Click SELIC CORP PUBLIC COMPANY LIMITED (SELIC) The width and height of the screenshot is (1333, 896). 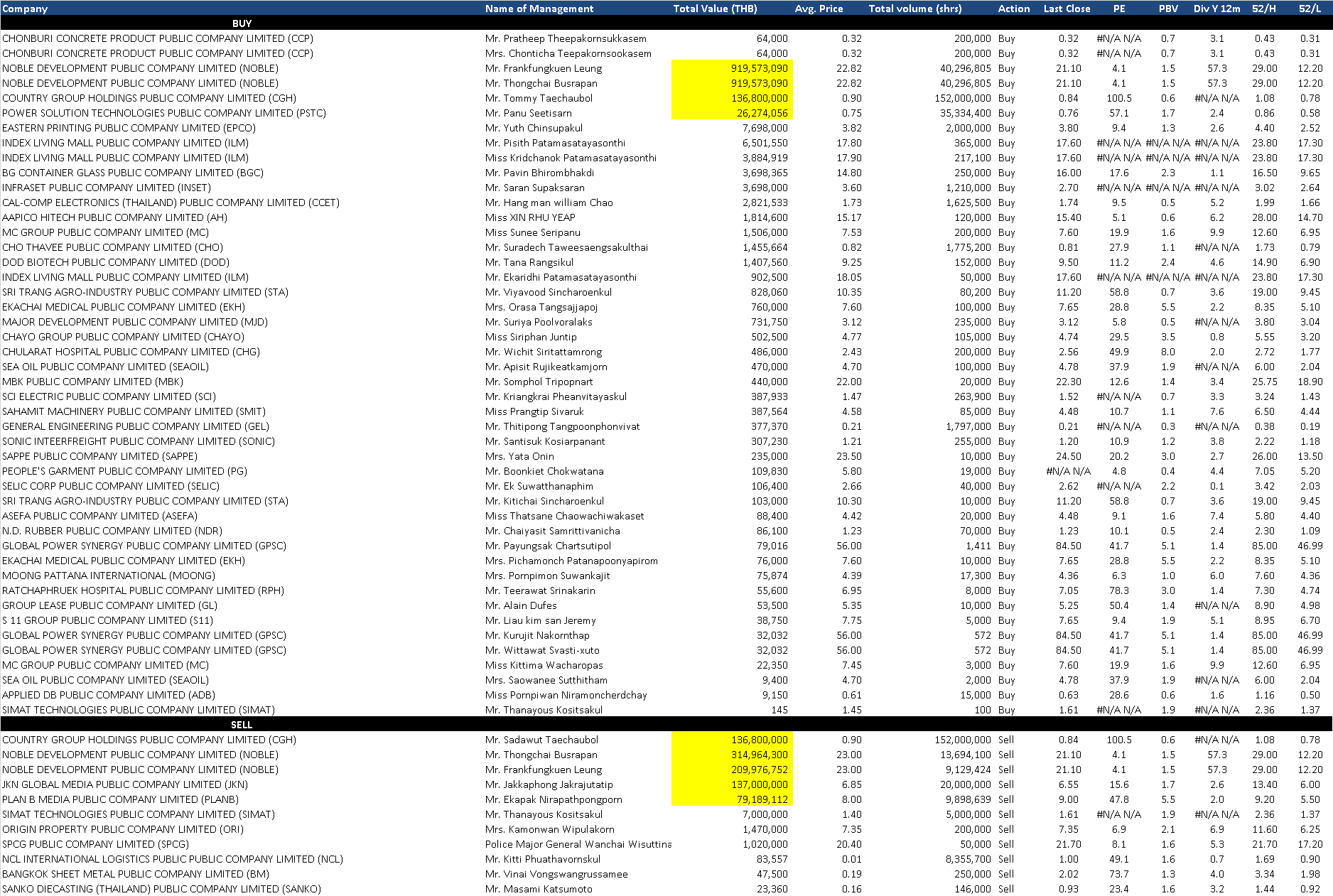111,486
